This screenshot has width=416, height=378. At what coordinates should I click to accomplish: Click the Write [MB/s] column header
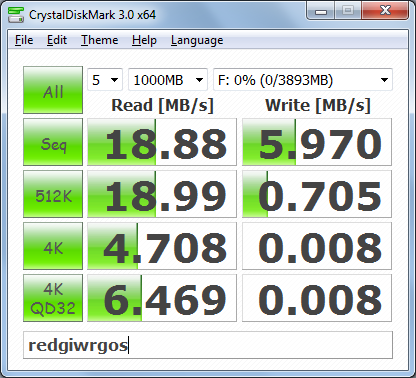pos(318,106)
